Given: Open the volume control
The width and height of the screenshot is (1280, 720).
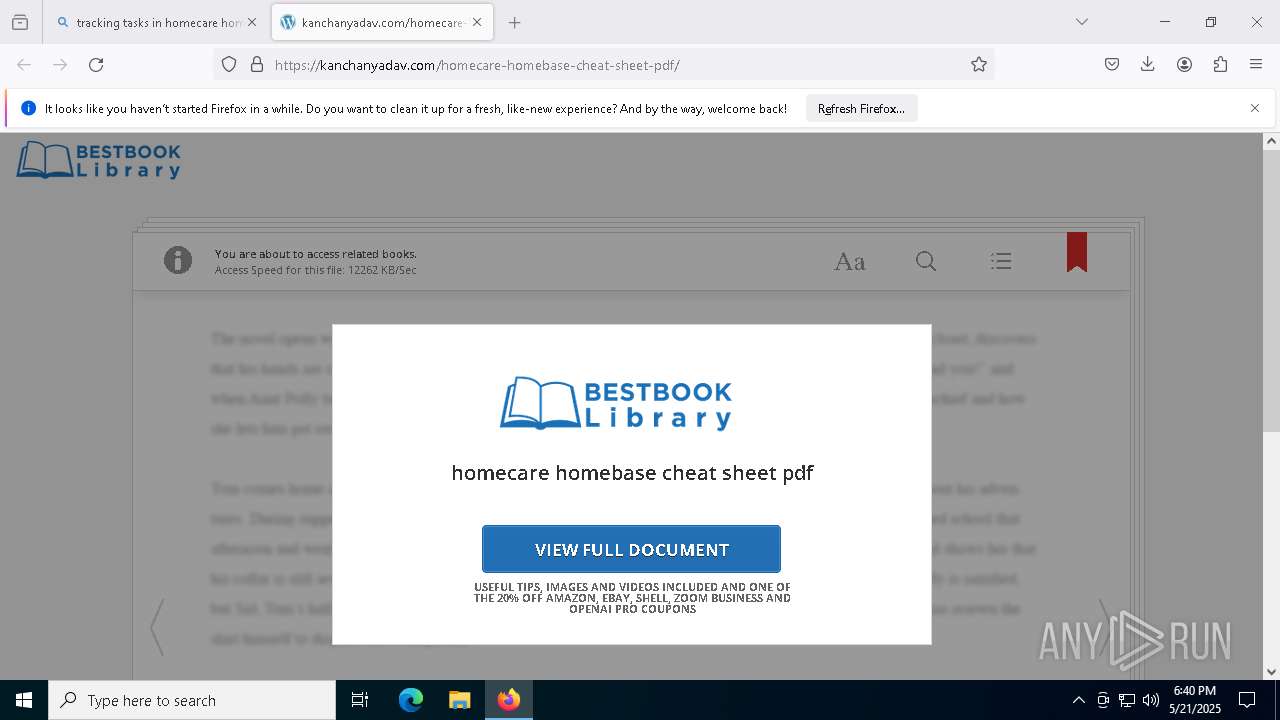Looking at the screenshot, I should coord(1150,700).
